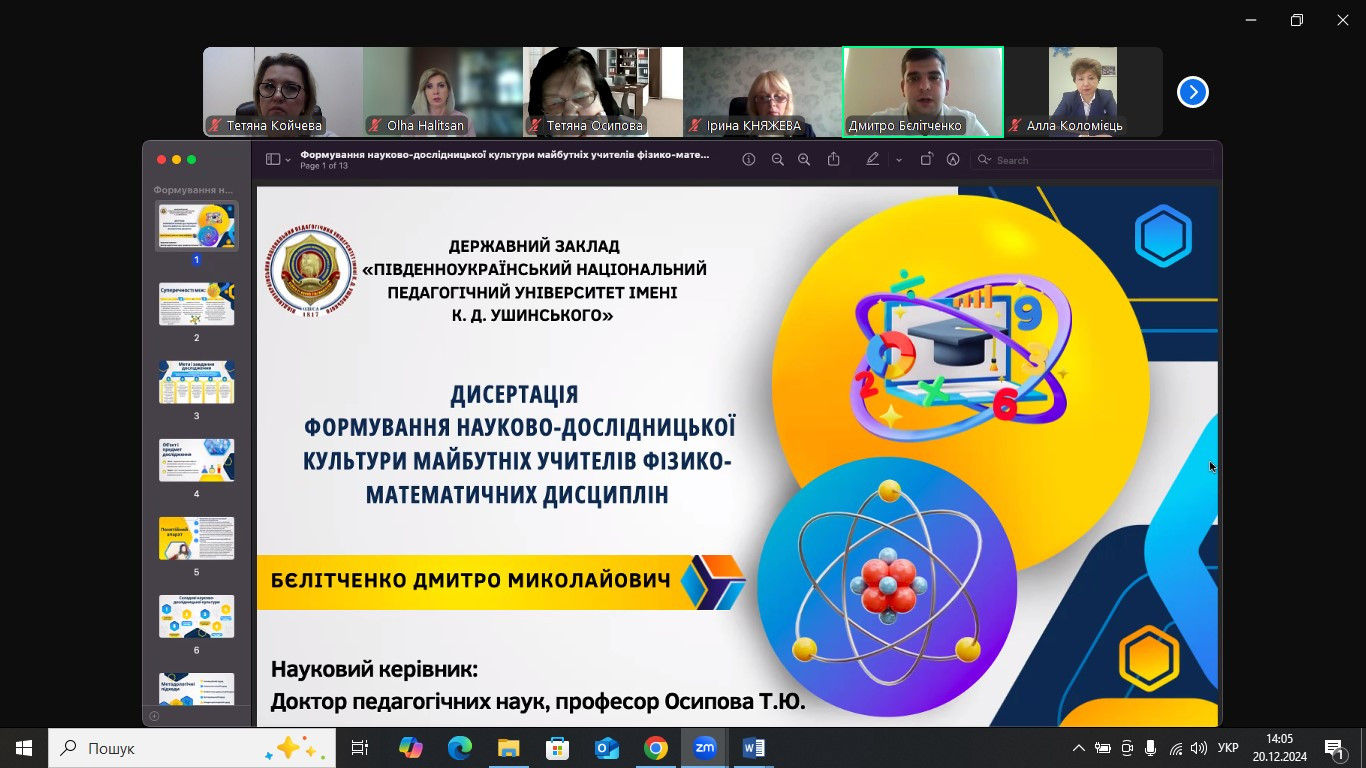
Task: Open Microsoft Edge from the taskbar
Action: point(459,748)
